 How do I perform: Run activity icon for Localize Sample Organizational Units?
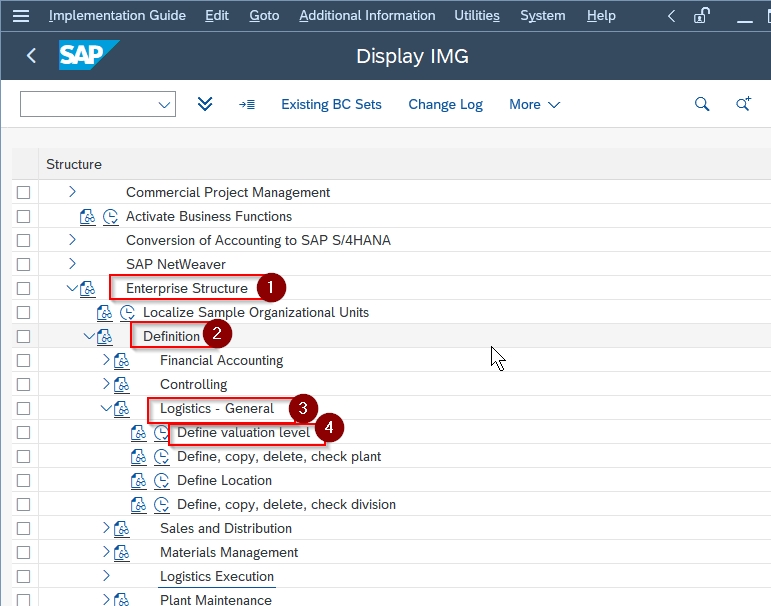pos(127,313)
